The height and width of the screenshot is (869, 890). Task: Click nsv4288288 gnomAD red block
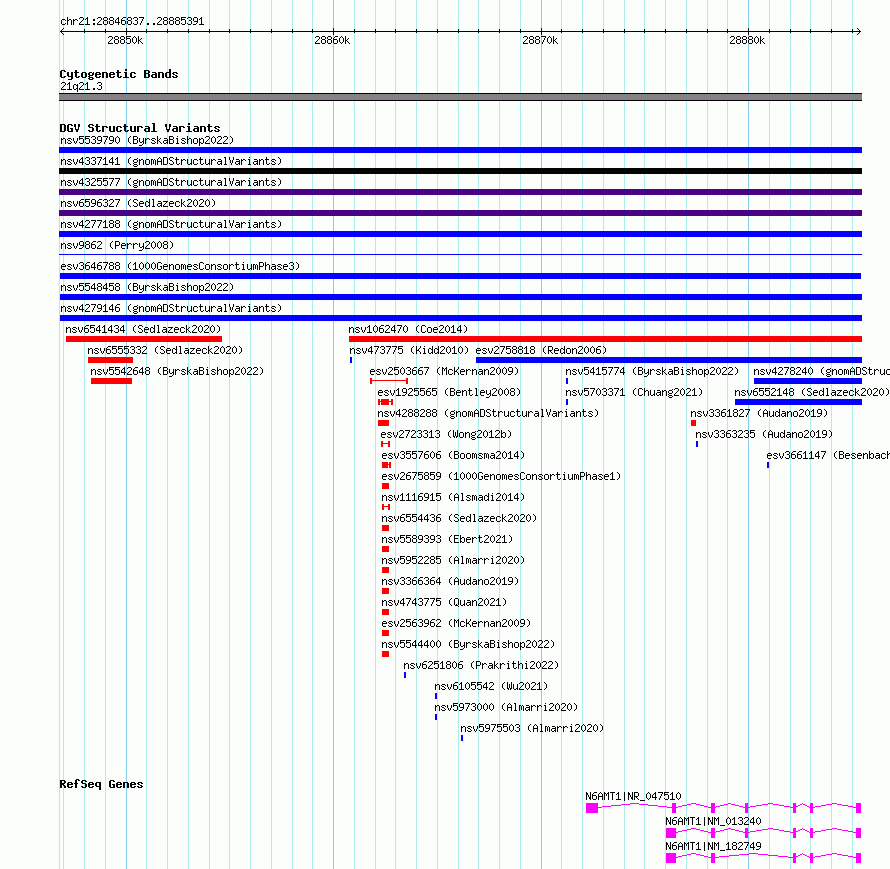pos(383,423)
